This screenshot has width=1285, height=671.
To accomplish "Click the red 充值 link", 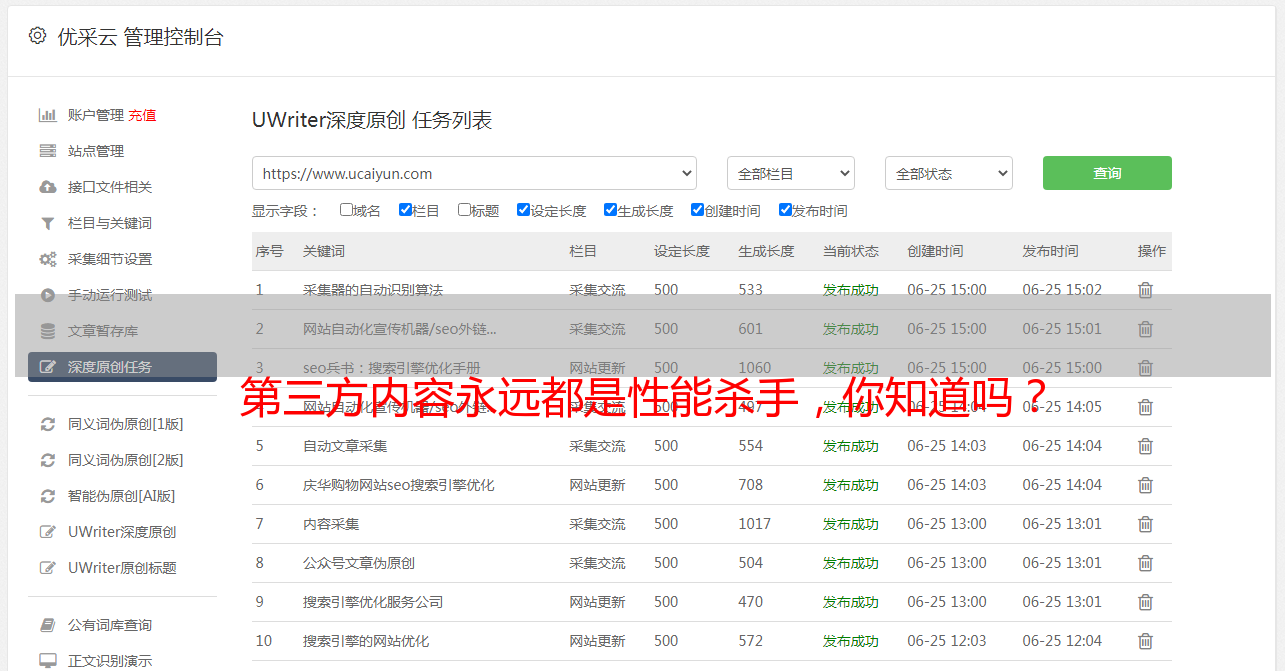I will pos(142,115).
